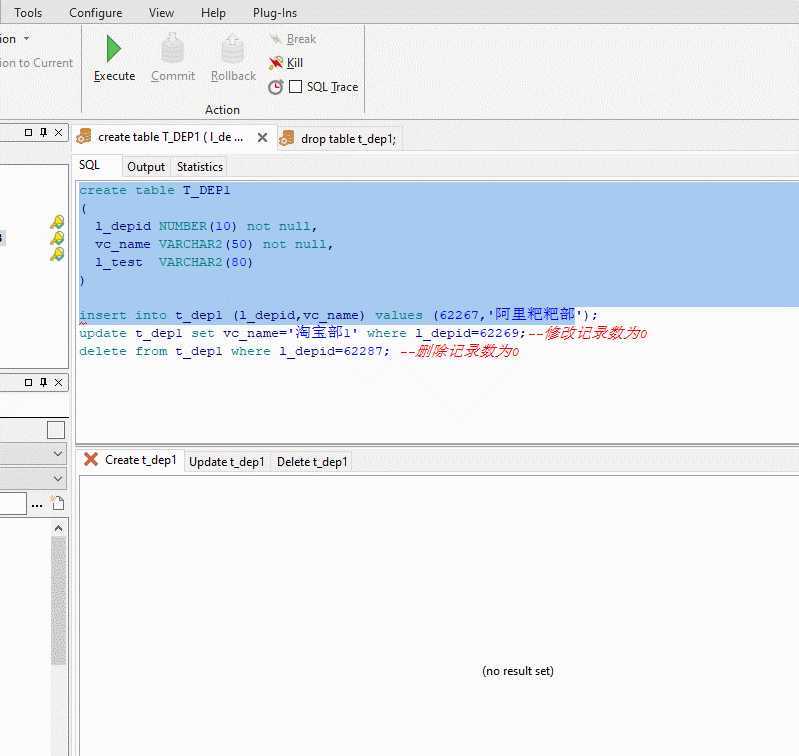Kill the running session

pyautogui.click(x=286, y=63)
